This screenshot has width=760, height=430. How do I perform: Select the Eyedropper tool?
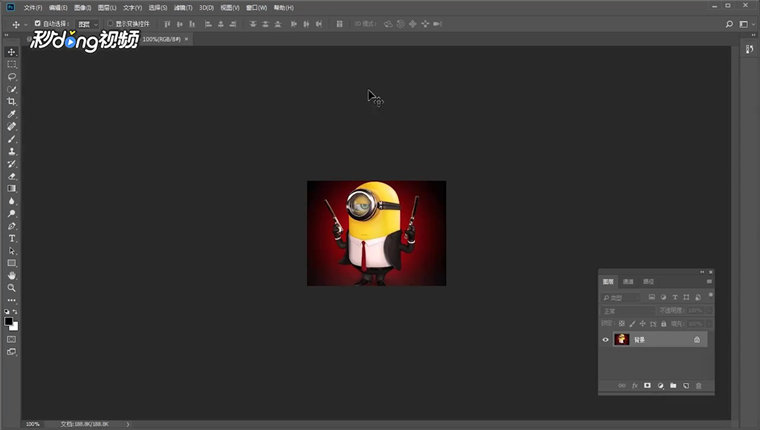[12, 114]
